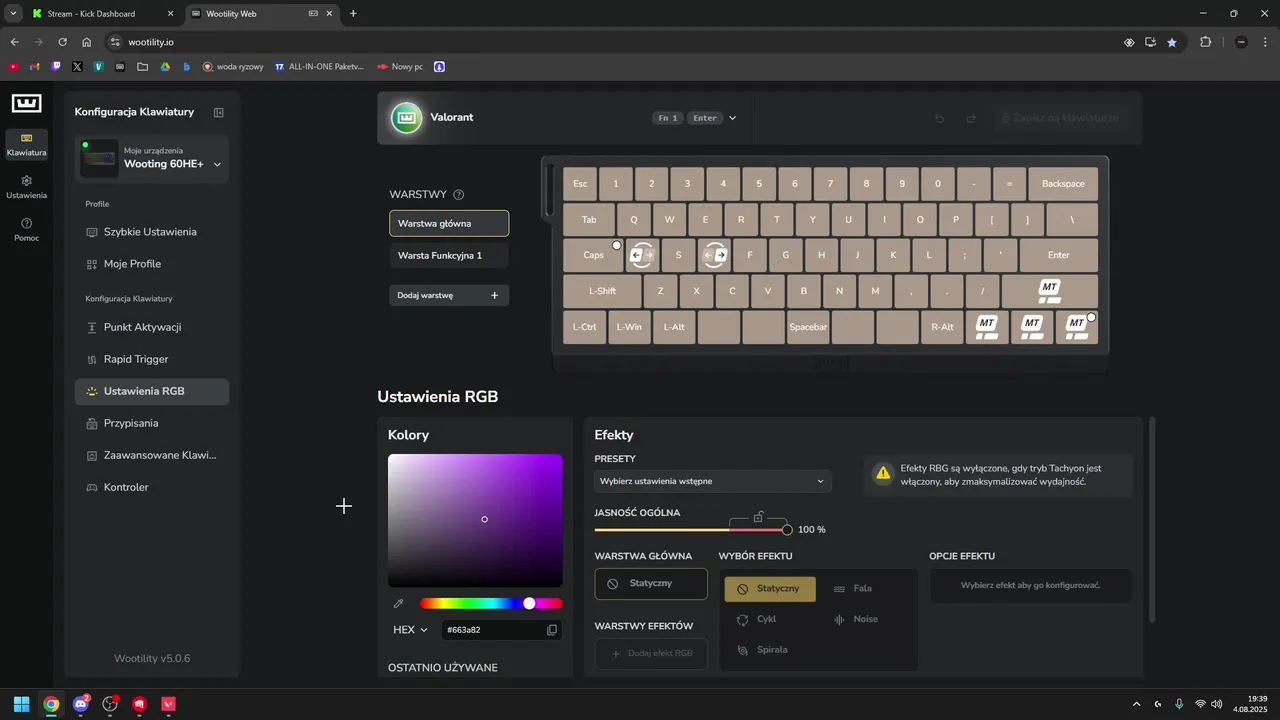Open the Twitch bookmark
The width and height of the screenshot is (1280, 720).
click(x=56, y=67)
